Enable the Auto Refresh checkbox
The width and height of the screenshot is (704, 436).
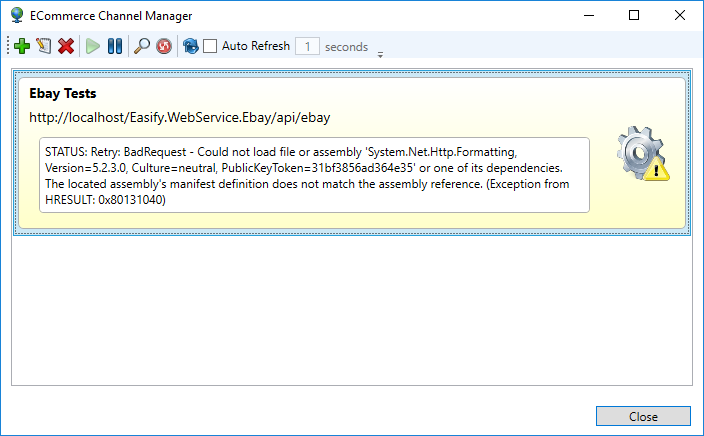[210, 46]
